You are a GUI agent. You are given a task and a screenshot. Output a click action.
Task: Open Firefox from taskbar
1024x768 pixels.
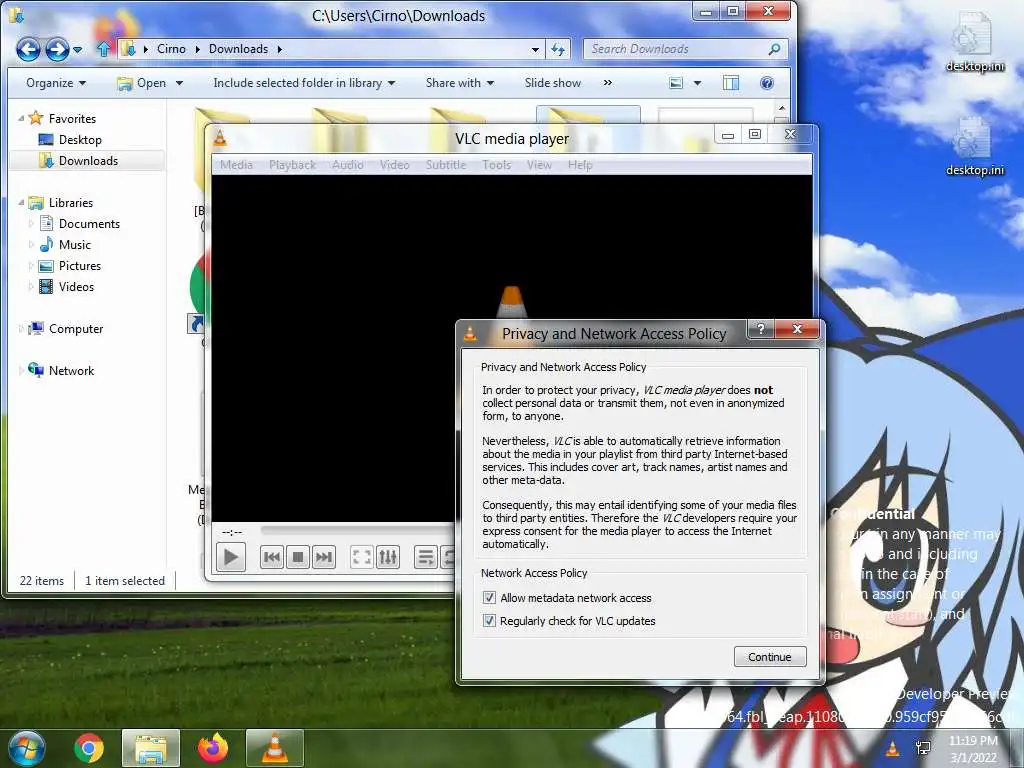(213, 748)
